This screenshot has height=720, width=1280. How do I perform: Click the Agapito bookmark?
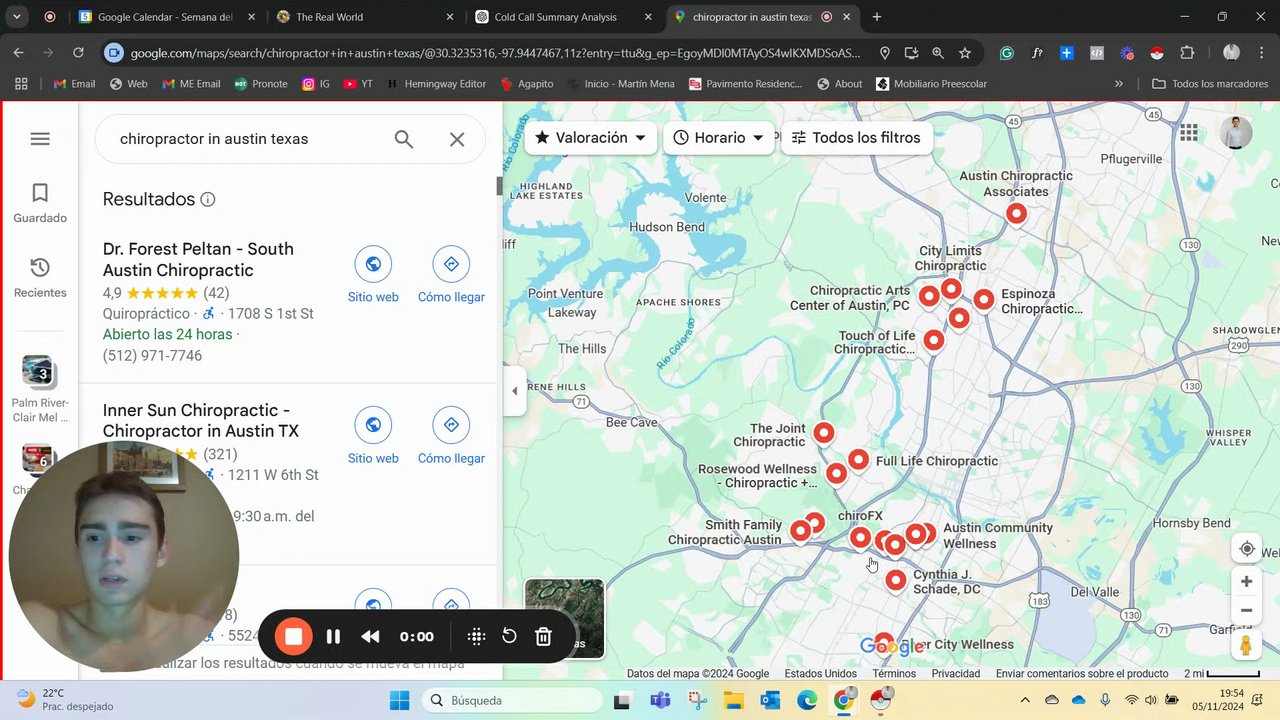pyautogui.click(x=527, y=84)
